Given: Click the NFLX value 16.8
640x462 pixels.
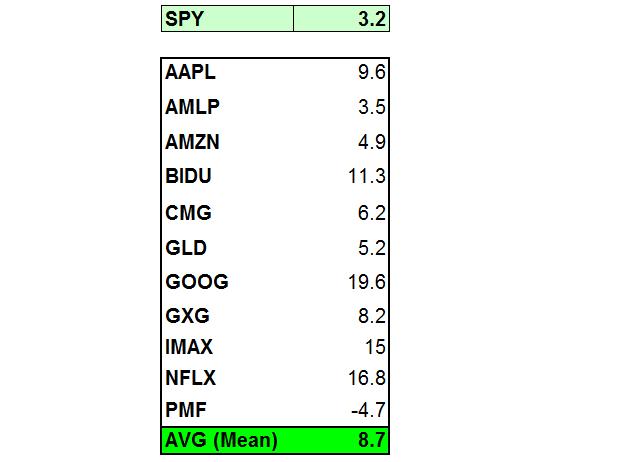Looking at the screenshot, I should click(367, 378).
